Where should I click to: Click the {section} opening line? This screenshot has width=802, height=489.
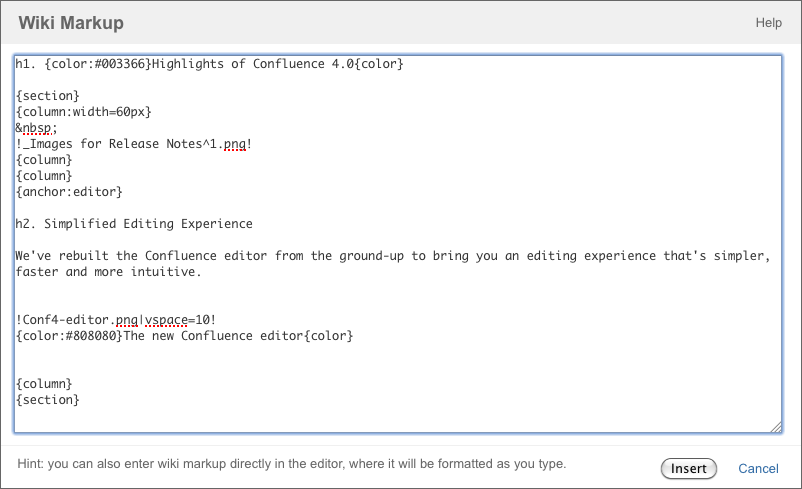[x=48, y=96]
